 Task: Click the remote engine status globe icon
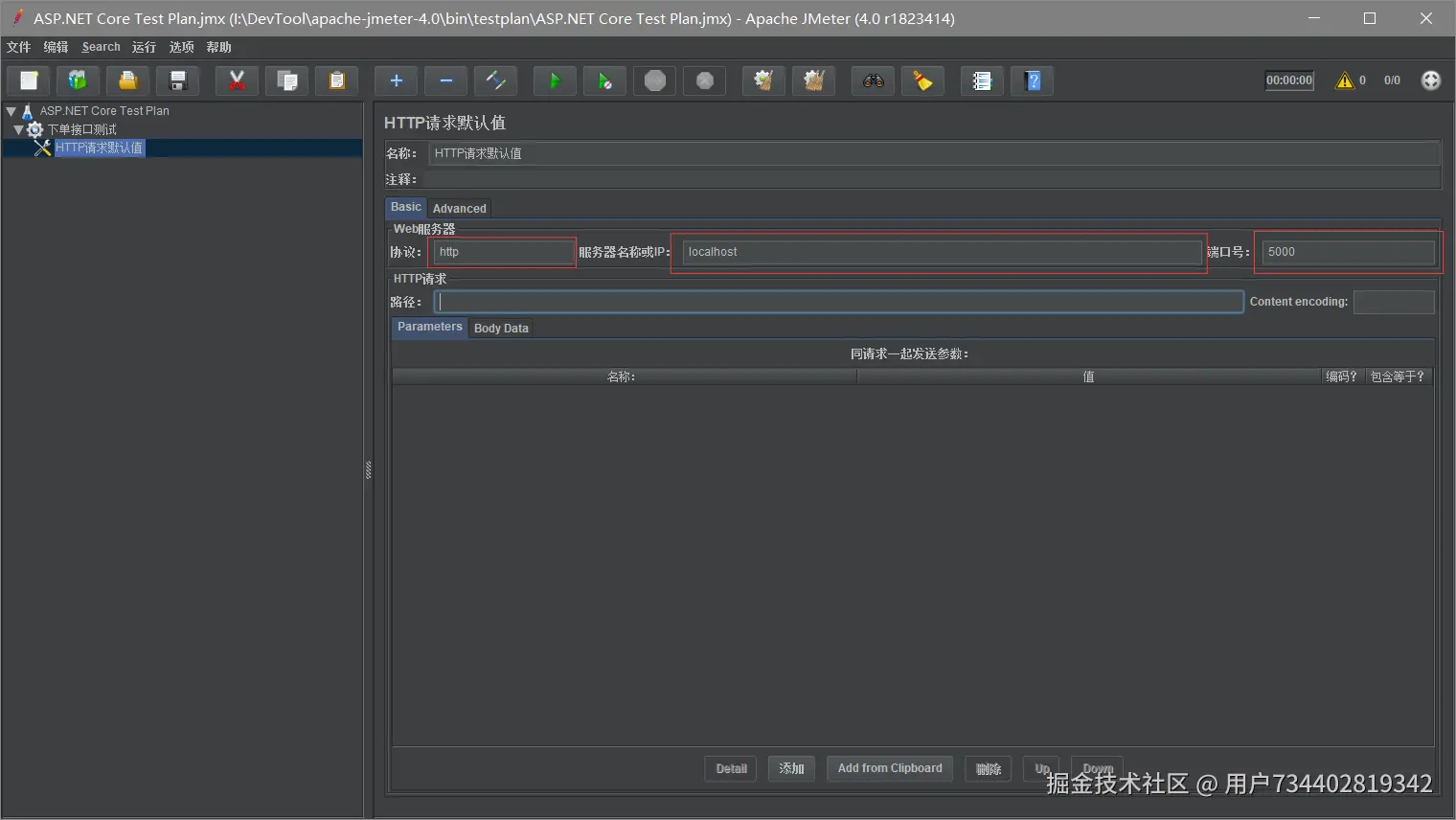tap(1430, 80)
